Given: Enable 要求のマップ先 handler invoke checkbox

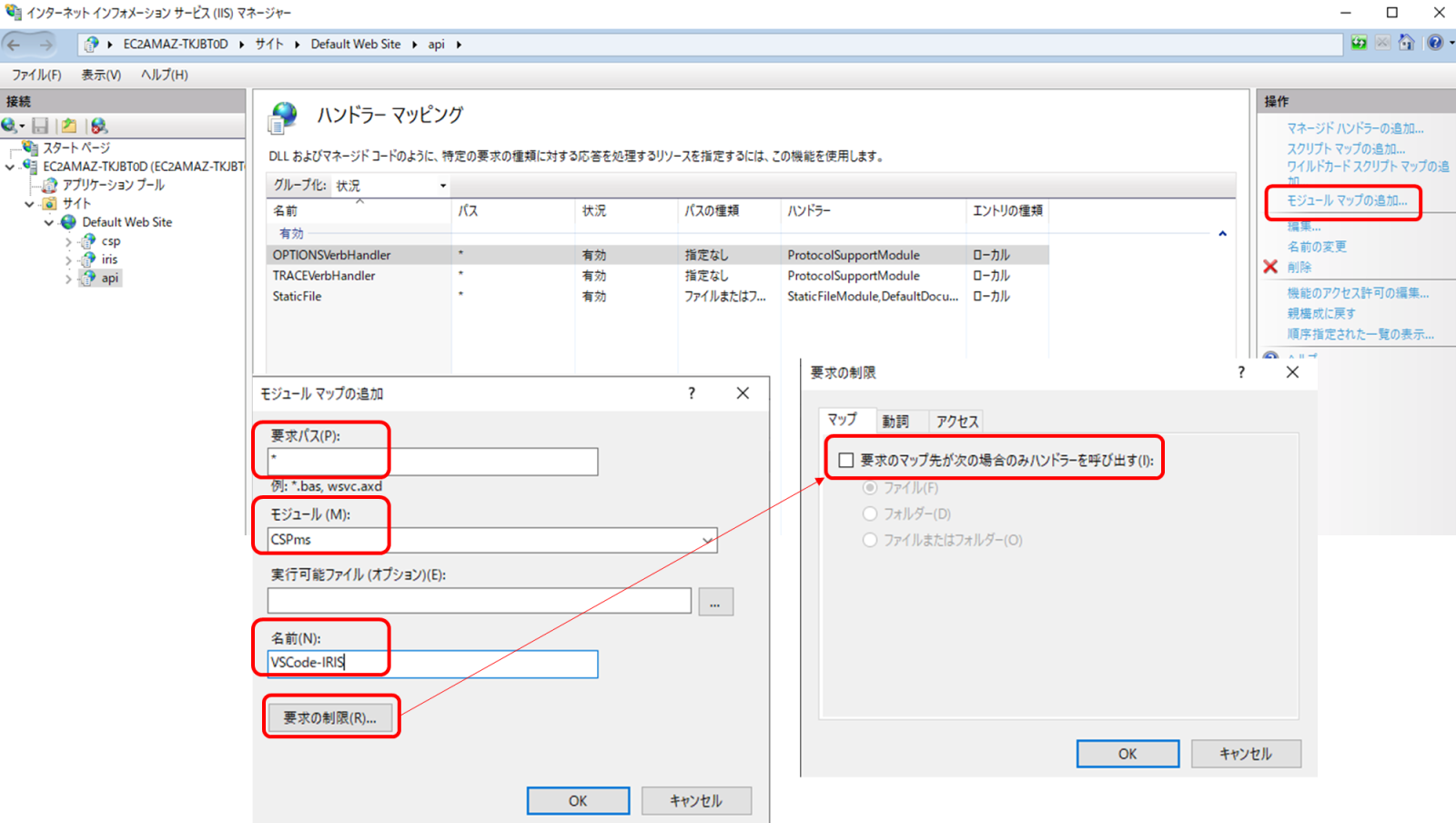Looking at the screenshot, I should [x=846, y=461].
